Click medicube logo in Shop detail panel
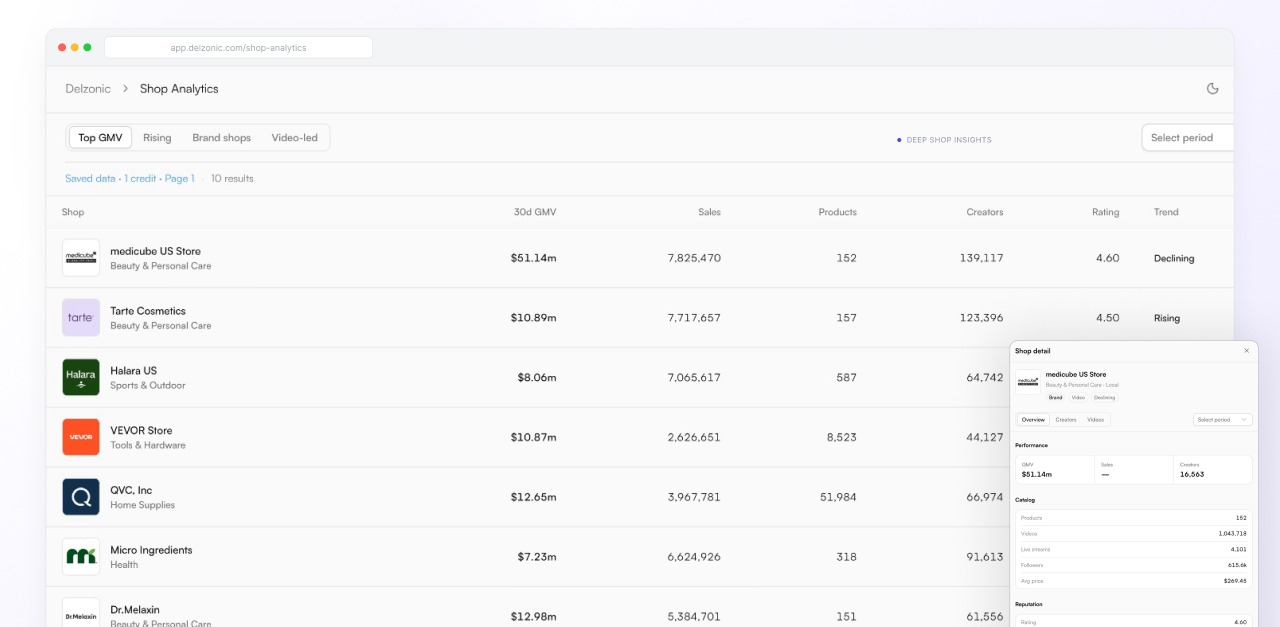Screen dimensions: 1280x627 1027,381
